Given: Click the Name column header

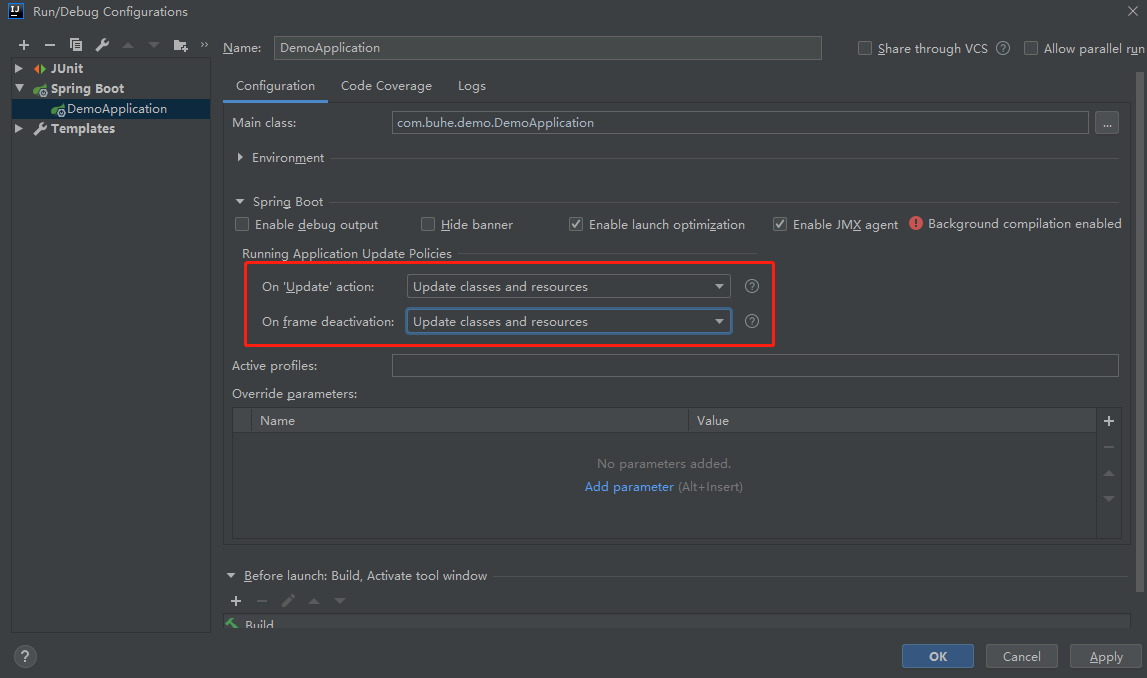Looking at the screenshot, I should 470,421.
